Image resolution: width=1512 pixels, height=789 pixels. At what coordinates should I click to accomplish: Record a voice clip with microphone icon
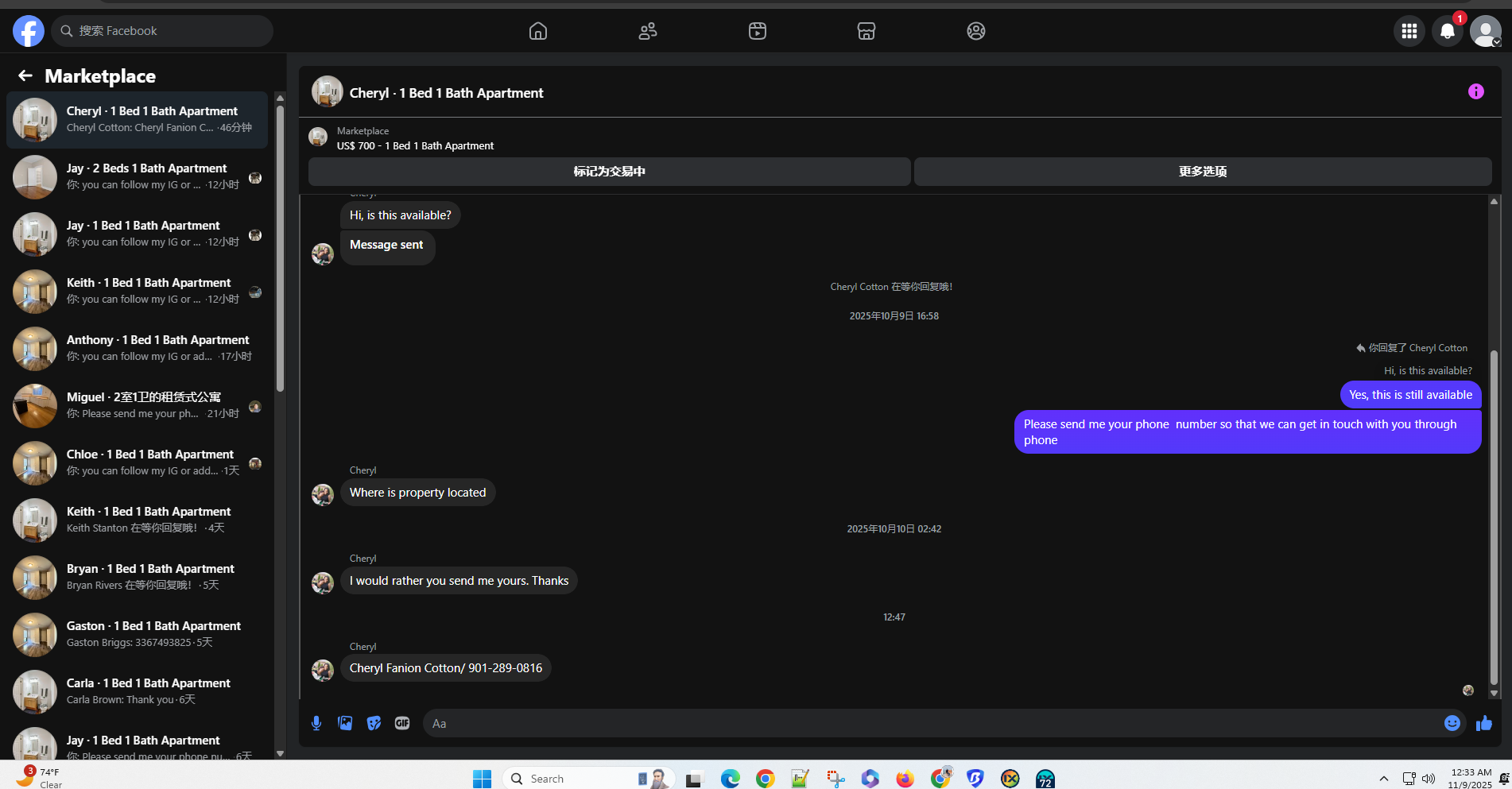tap(316, 723)
